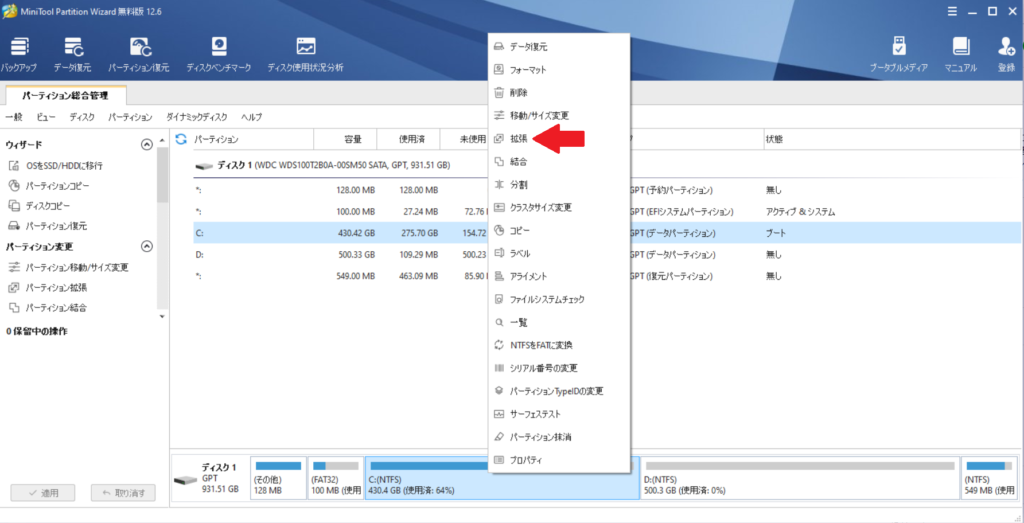
Task: Click 結合 in the context menu
Action: coord(558,161)
